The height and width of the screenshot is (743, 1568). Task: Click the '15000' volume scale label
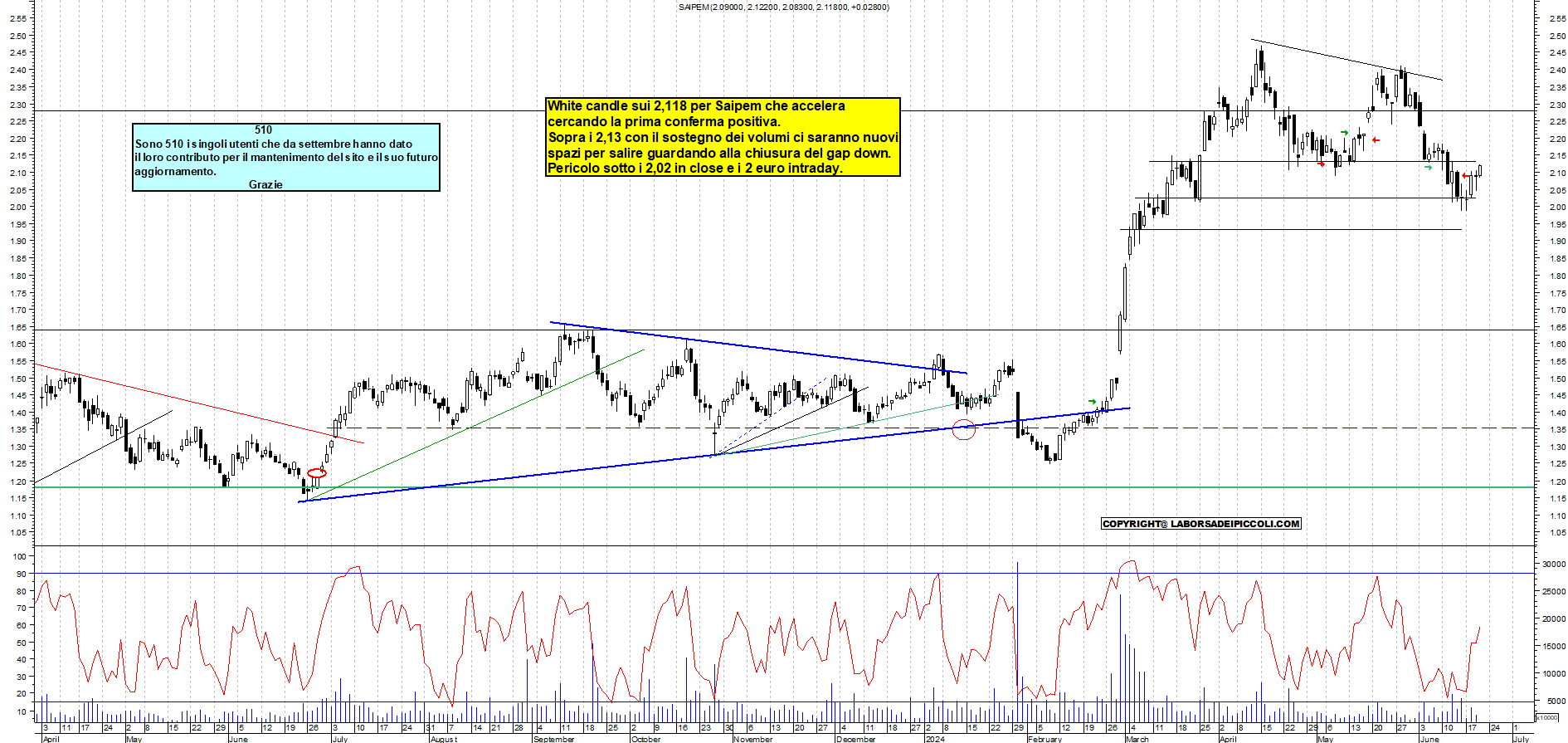coord(1554,647)
